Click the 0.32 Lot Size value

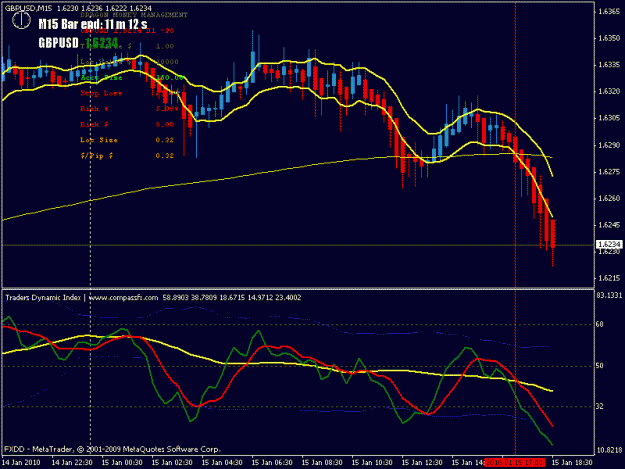tap(165, 140)
